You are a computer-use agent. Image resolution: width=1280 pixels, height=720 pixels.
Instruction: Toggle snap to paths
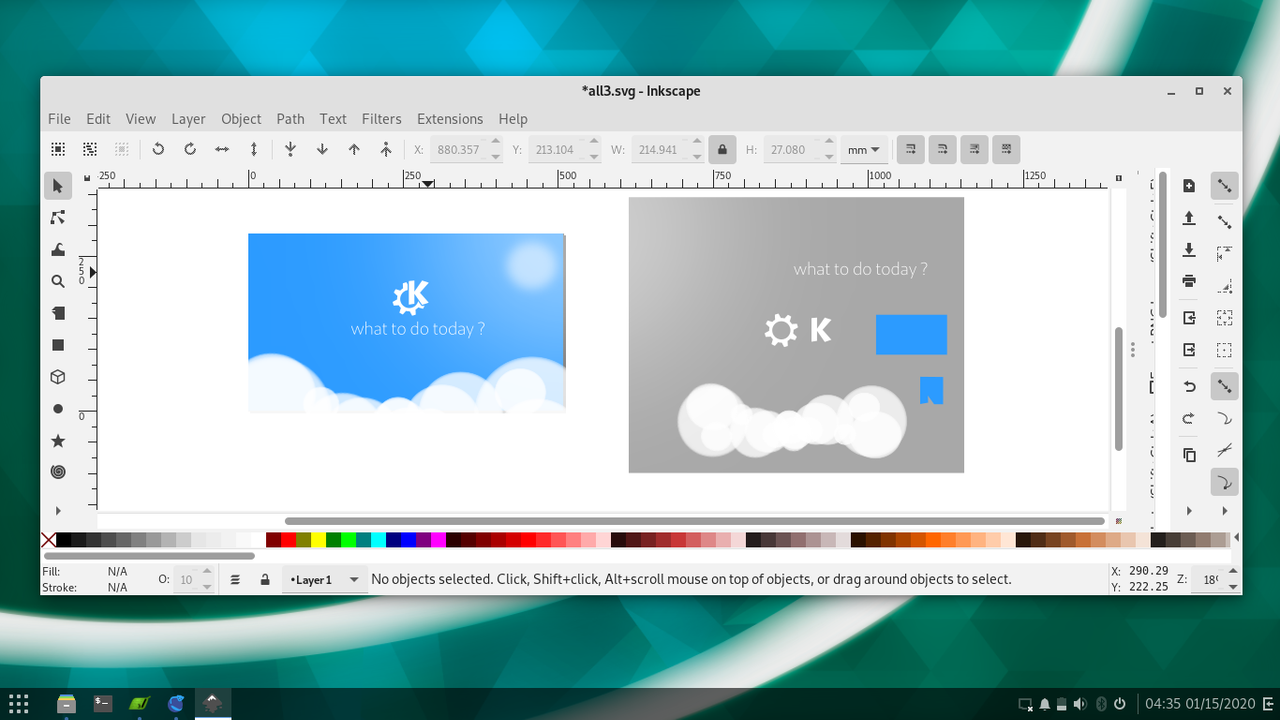pyautogui.click(x=1224, y=418)
